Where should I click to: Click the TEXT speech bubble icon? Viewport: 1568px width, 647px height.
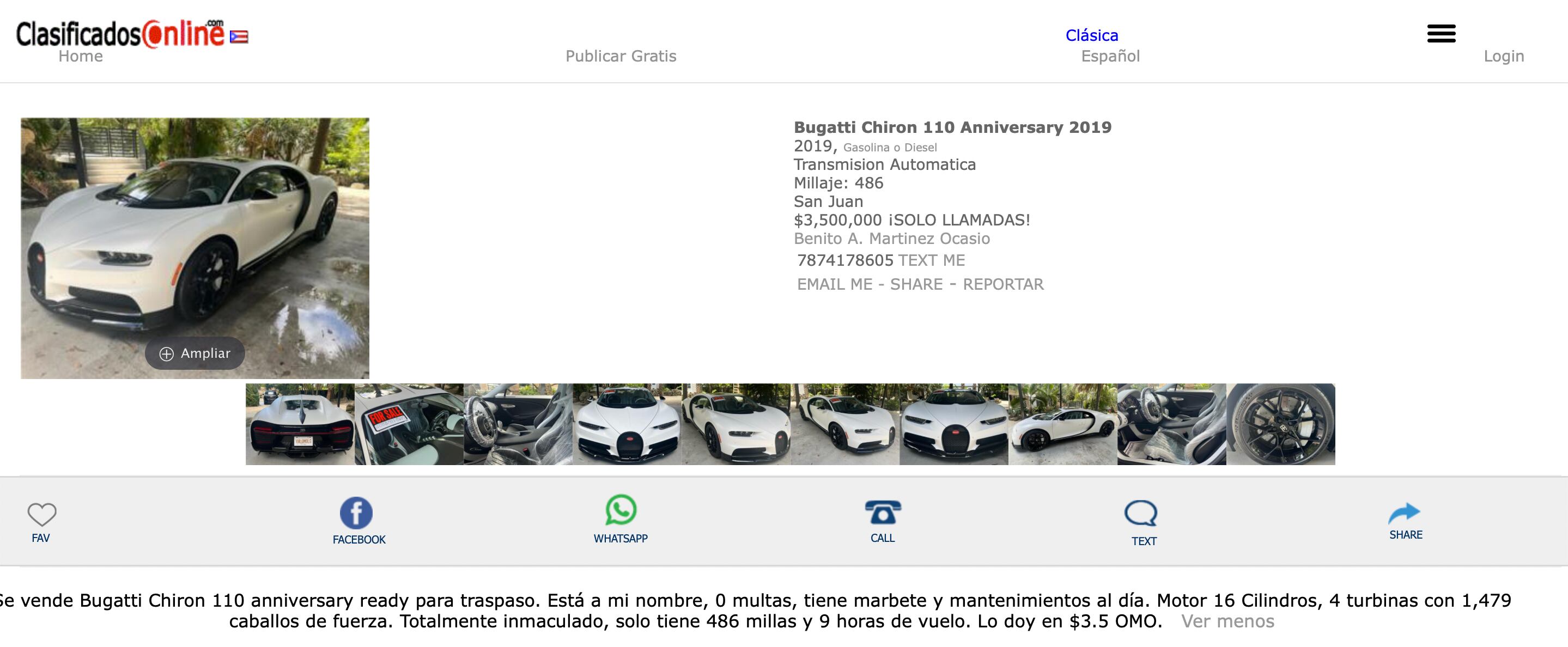1141,514
